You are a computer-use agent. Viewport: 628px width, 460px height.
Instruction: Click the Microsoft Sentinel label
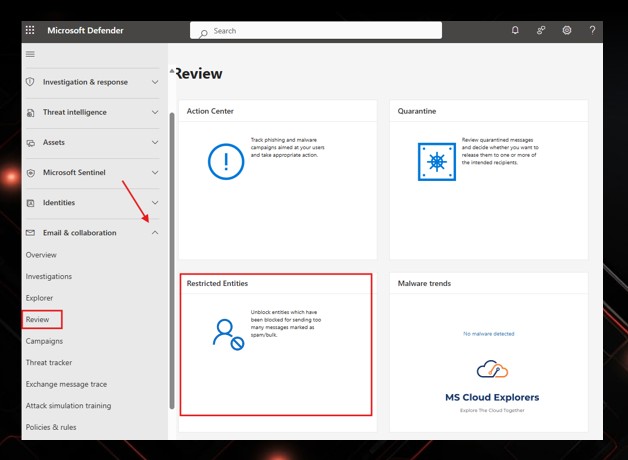pos(74,172)
